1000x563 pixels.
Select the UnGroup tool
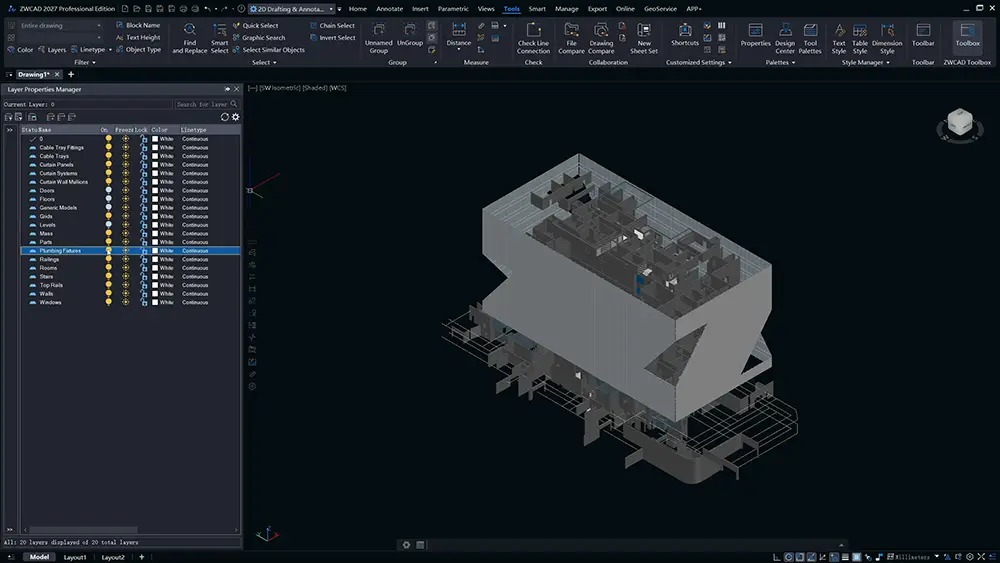[x=409, y=34]
